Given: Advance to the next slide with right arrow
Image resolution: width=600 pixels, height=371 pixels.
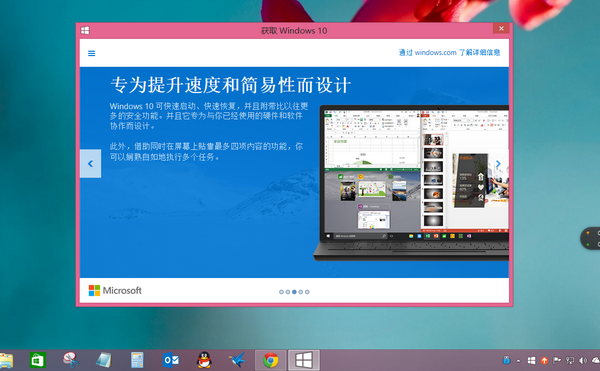Looking at the screenshot, I should (498, 164).
